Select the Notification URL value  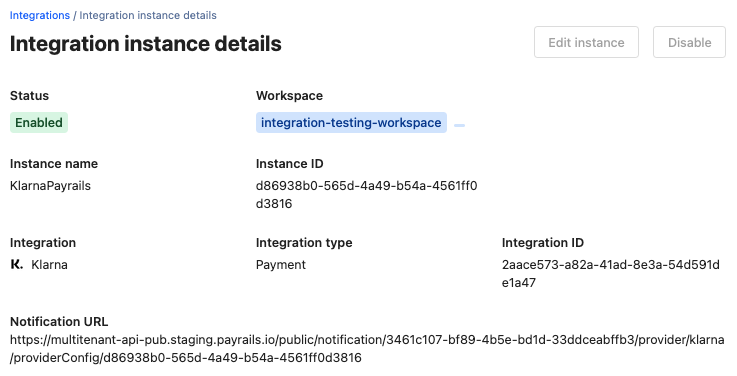pyautogui.click(x=367, y=349)
